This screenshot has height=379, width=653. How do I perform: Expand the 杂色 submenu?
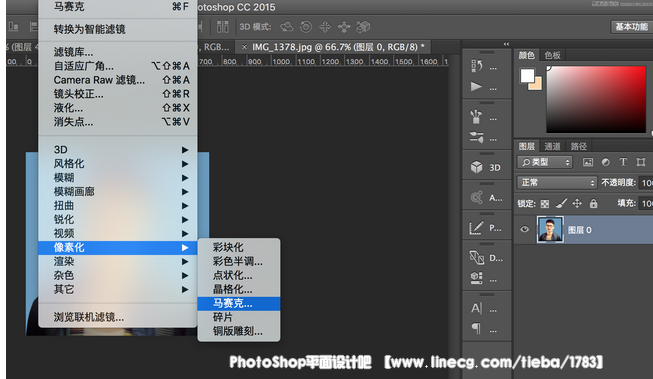[x=118, y=275]
